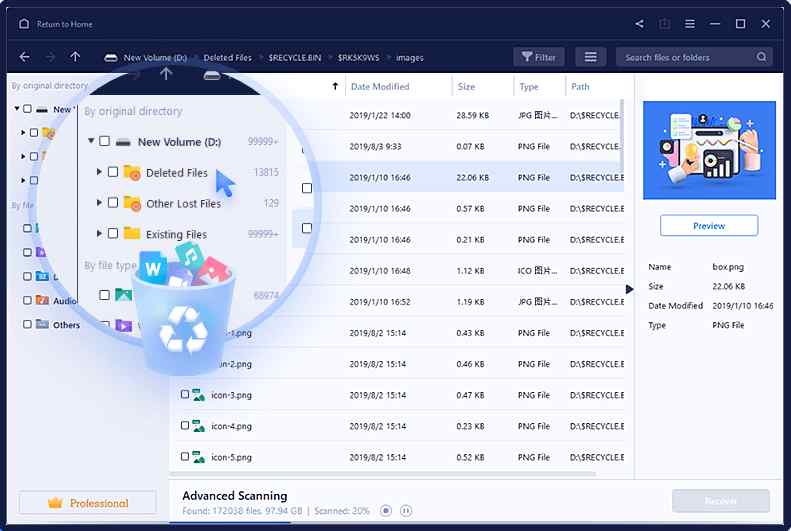Click the Professional upgrade button

88,503
